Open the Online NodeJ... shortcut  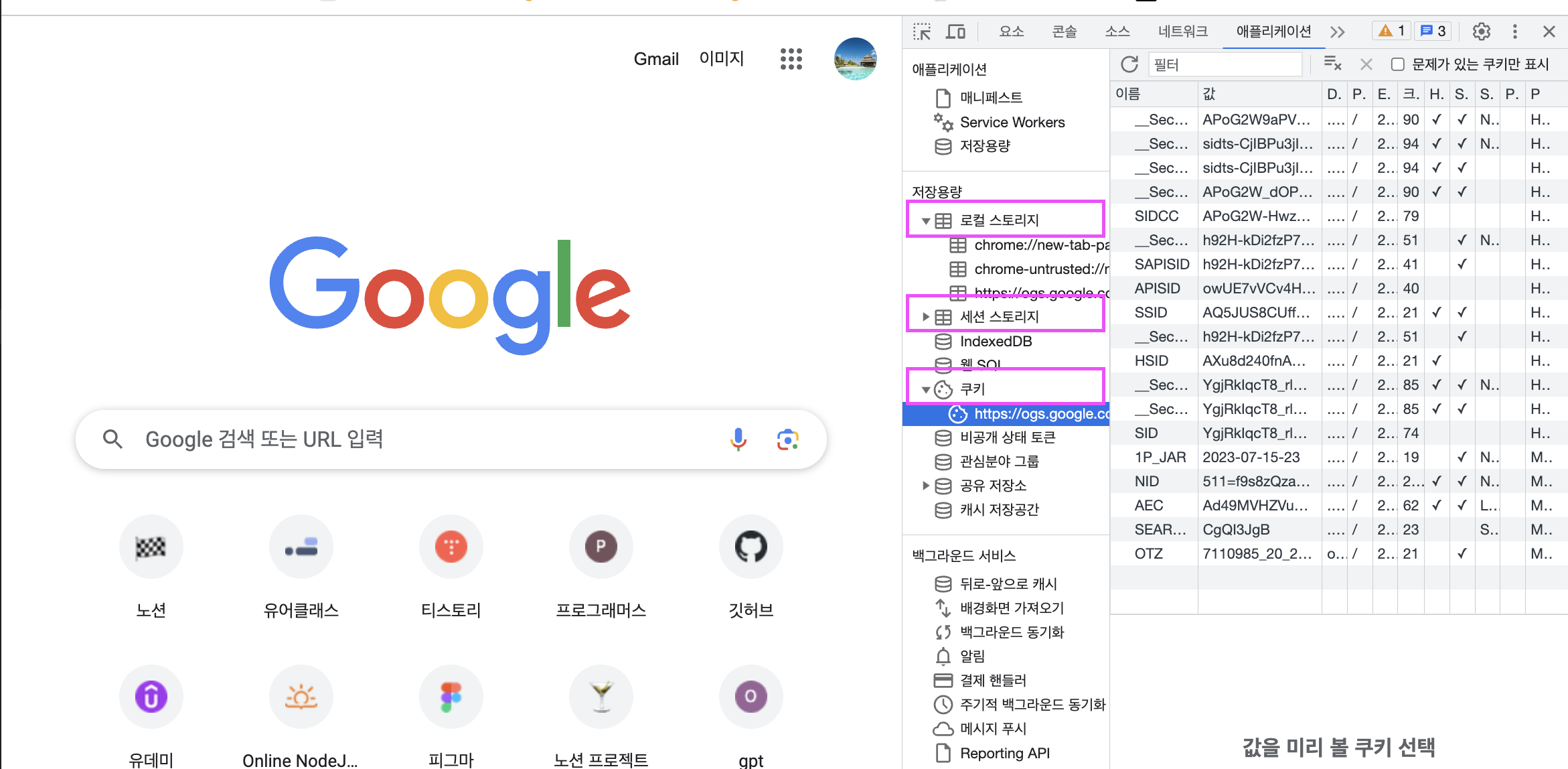pyautogui.click(x=301, y=717)
